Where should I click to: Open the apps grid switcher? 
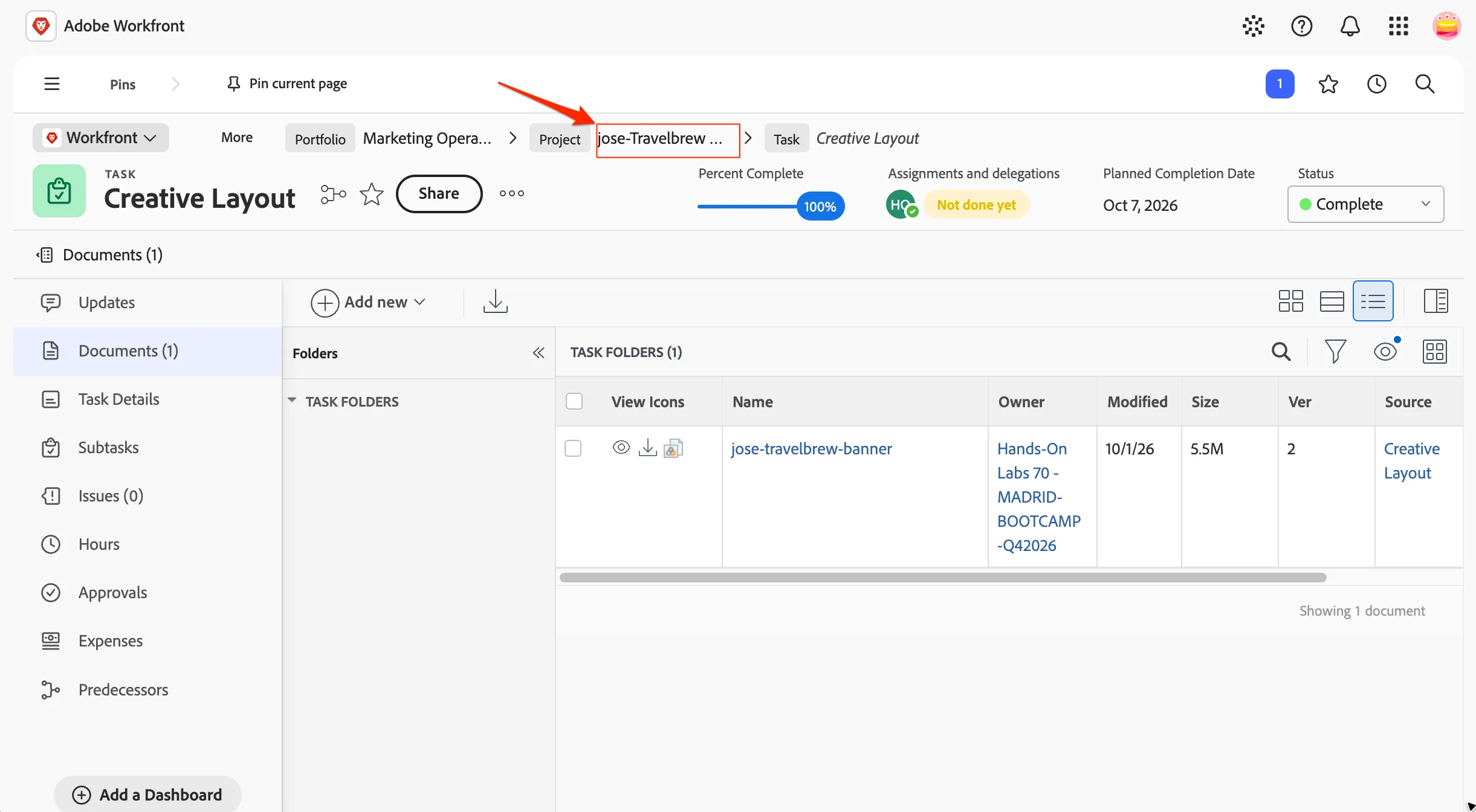1398,26
